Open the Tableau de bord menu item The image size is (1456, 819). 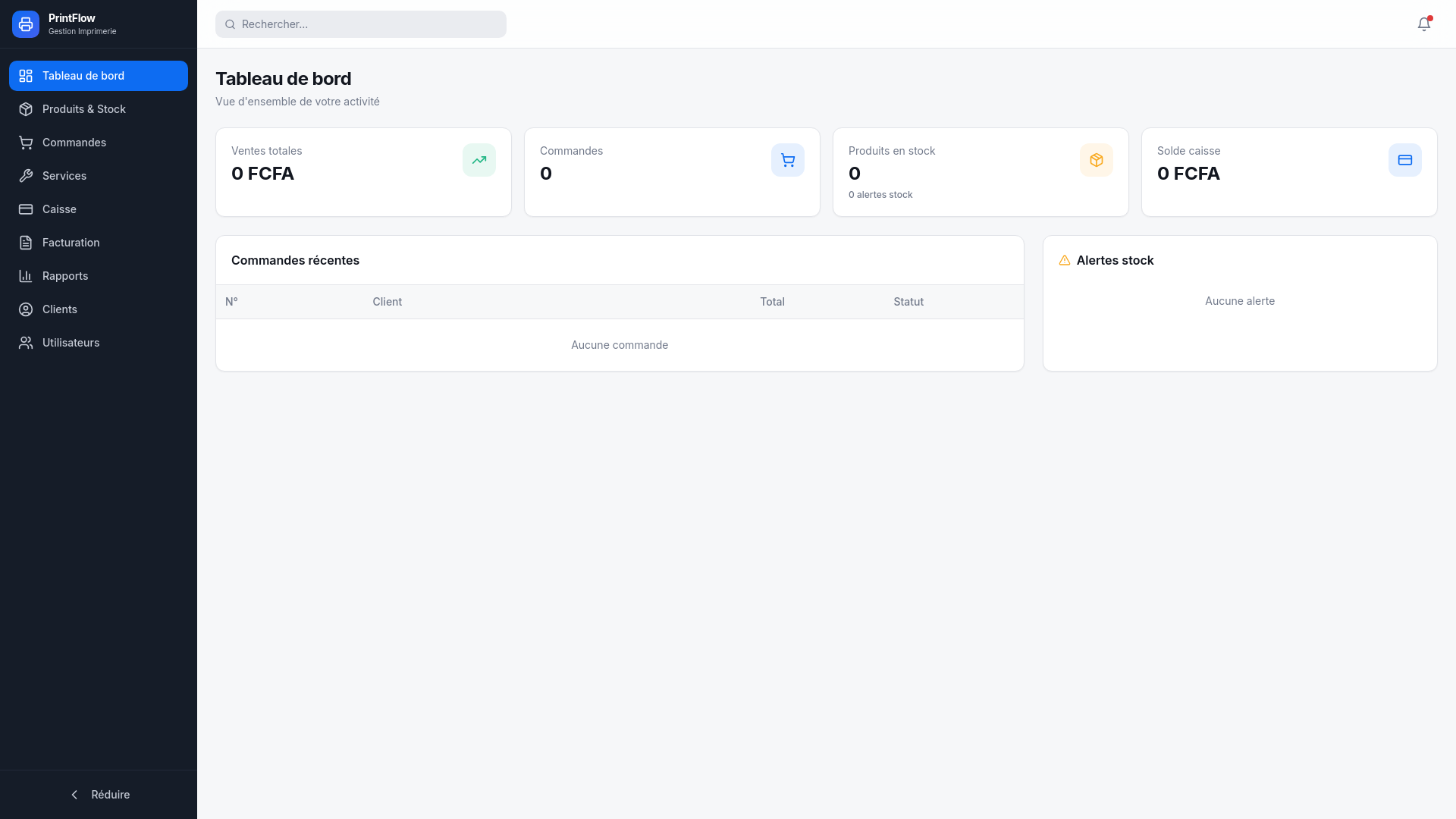tap(99, 76)
